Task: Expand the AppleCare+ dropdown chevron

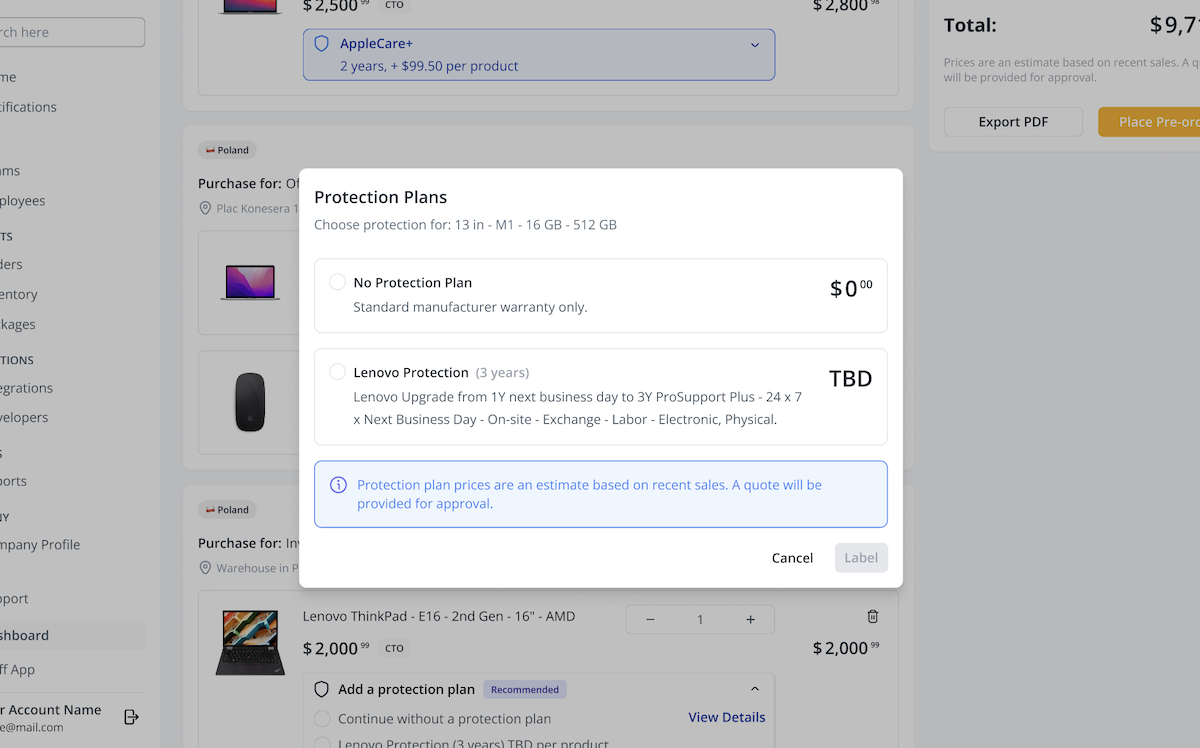Action: point(755,45)
